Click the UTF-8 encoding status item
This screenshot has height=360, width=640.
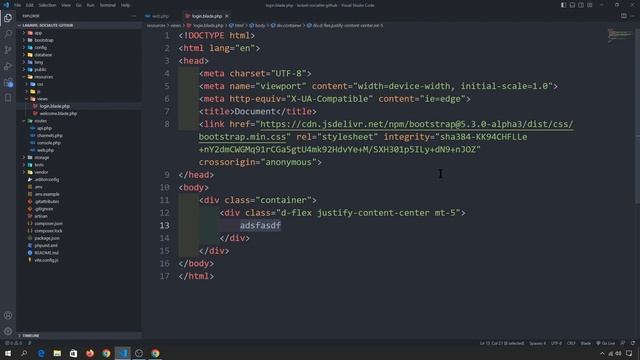pyautogui.click(x=556, y=343)
